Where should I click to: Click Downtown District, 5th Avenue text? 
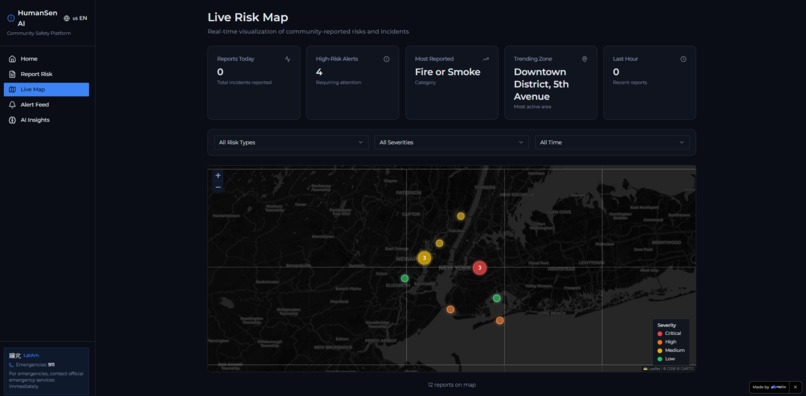click(541, 84)
